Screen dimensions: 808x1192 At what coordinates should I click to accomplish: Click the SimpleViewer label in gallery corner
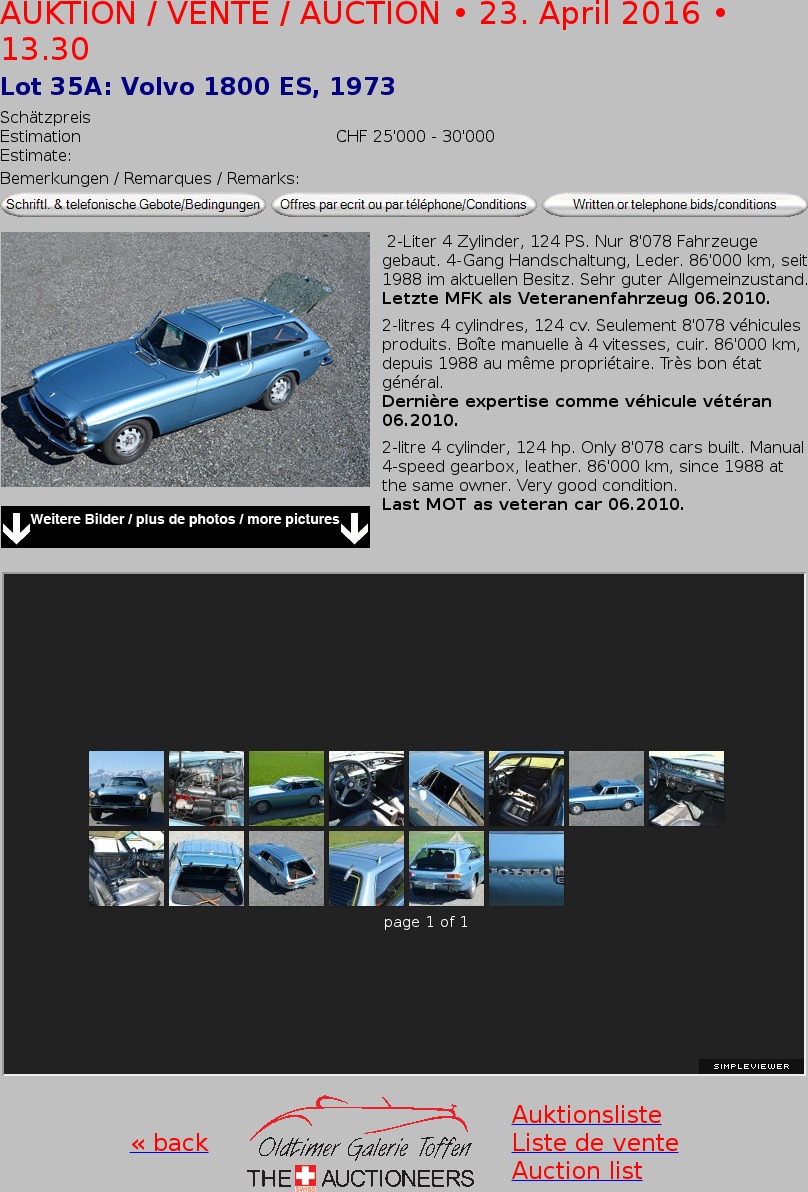(751, 1067)
